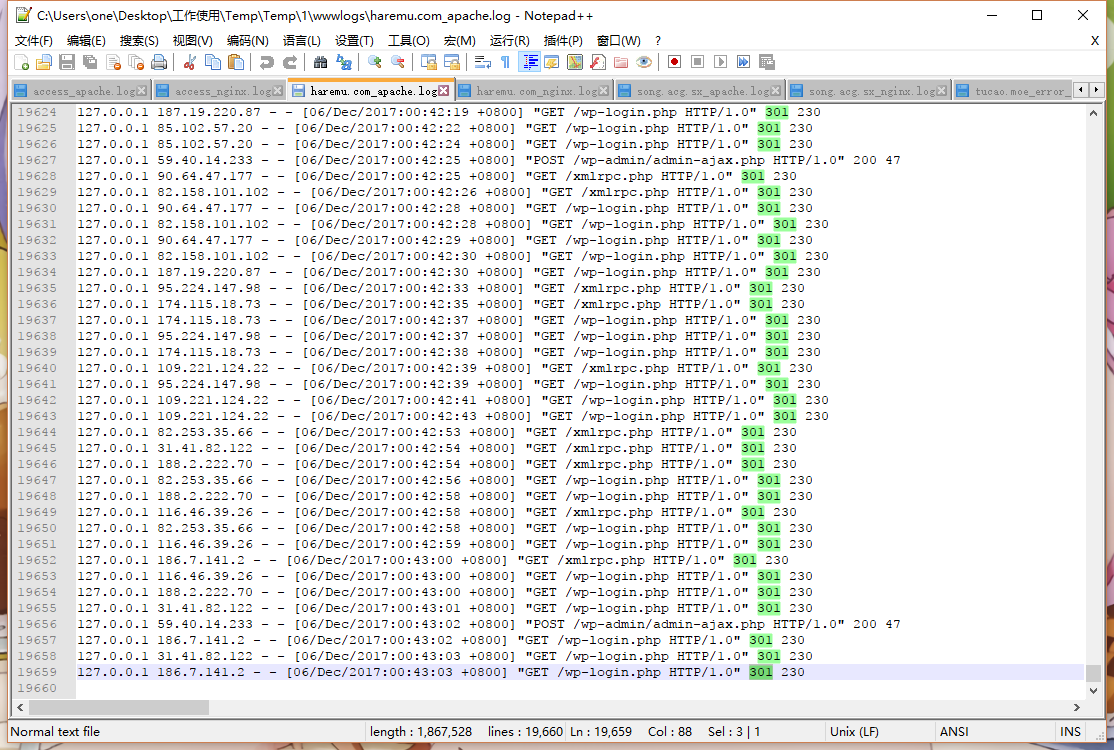
Task: Open the 插件(P) plugins menu
Action: tap(563, 41)
